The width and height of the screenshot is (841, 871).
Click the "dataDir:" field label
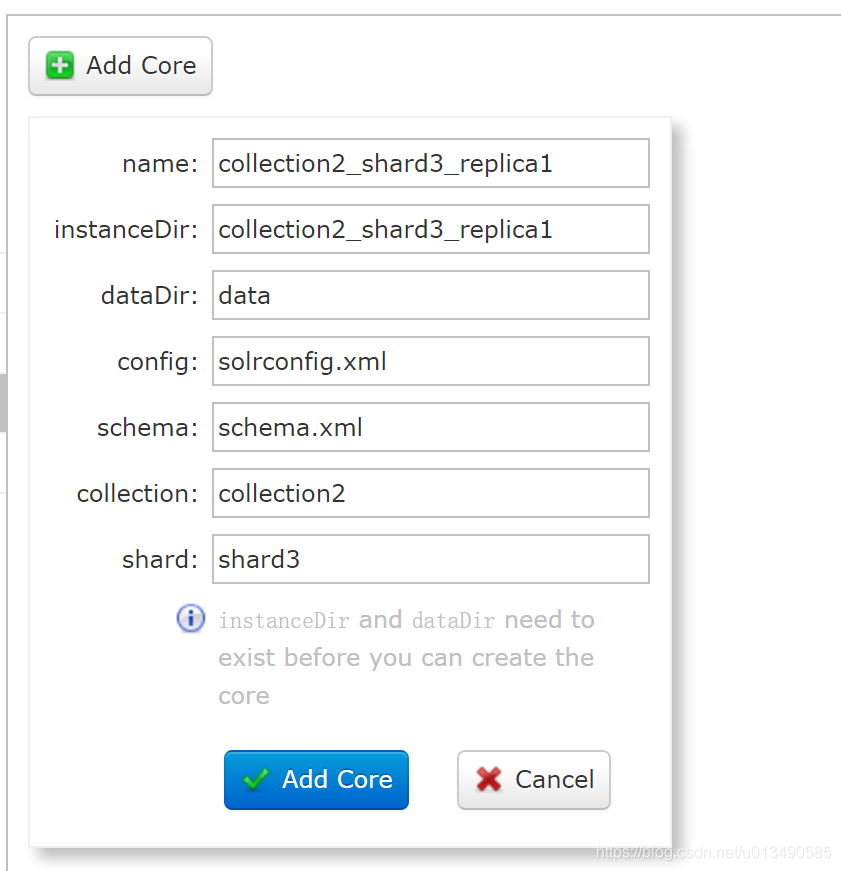pos(149,295)
